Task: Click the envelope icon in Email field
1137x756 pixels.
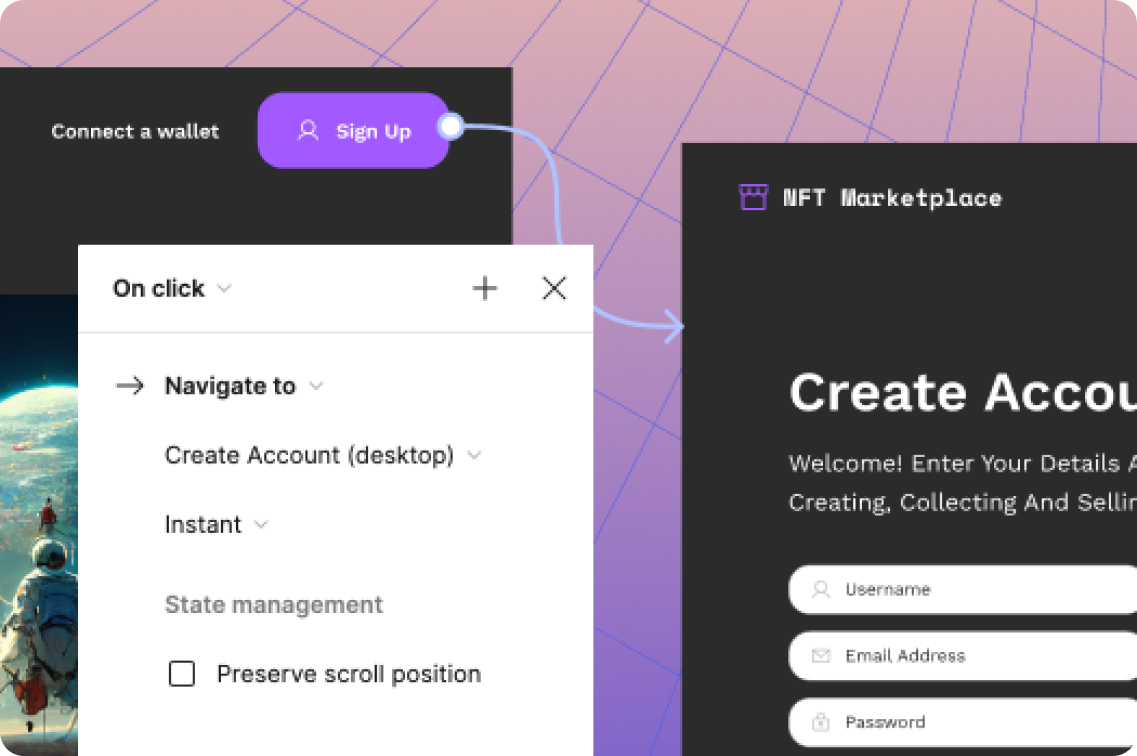Action: 821,656
